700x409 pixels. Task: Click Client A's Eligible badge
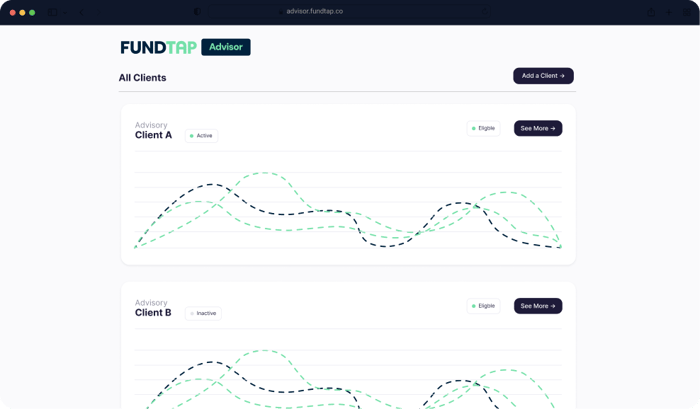coord(483,128)
